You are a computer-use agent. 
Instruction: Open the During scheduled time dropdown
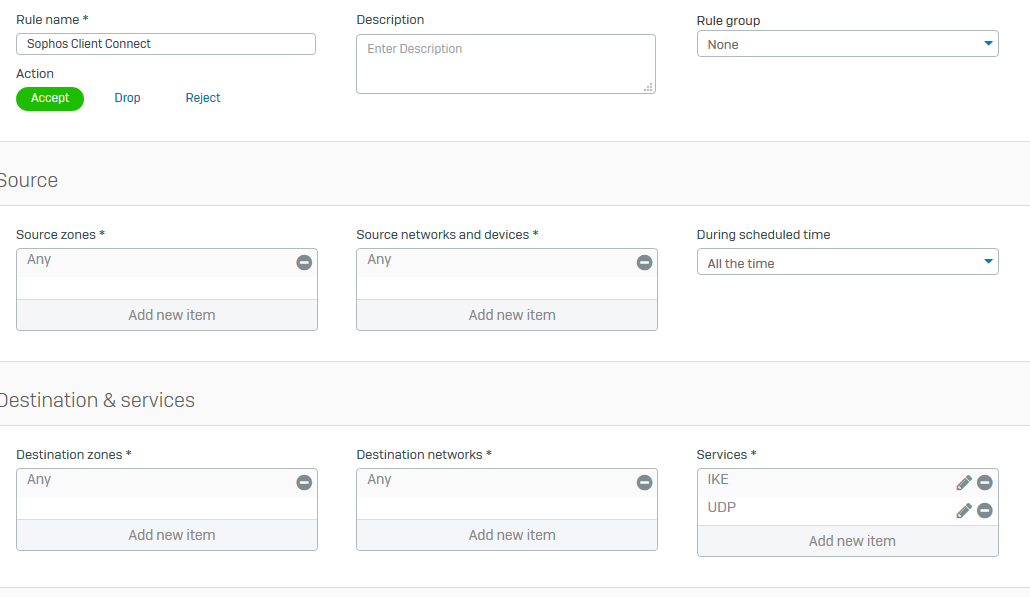pyautogui.click(x=847, y=263)
